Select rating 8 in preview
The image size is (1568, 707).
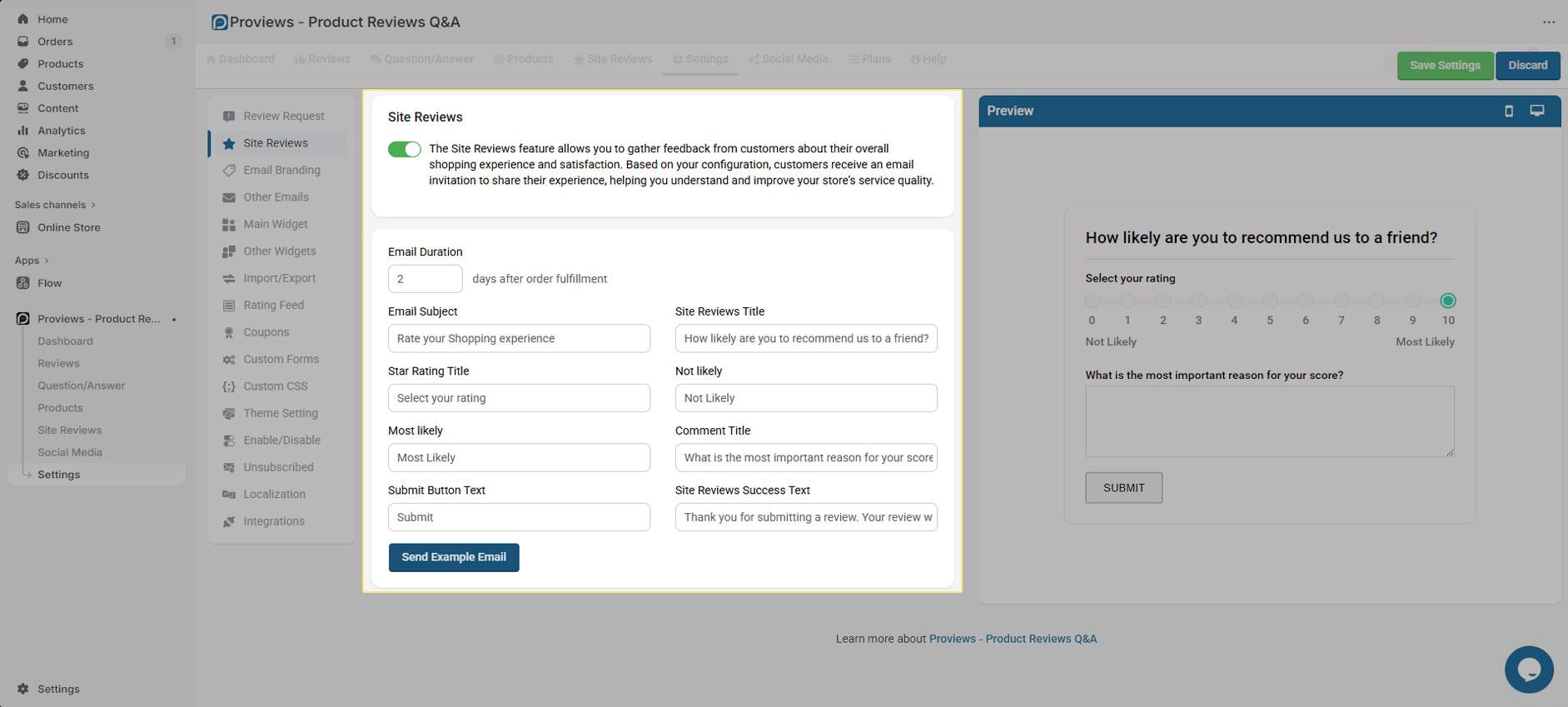pyautogui.click(x=1377, y=301)
